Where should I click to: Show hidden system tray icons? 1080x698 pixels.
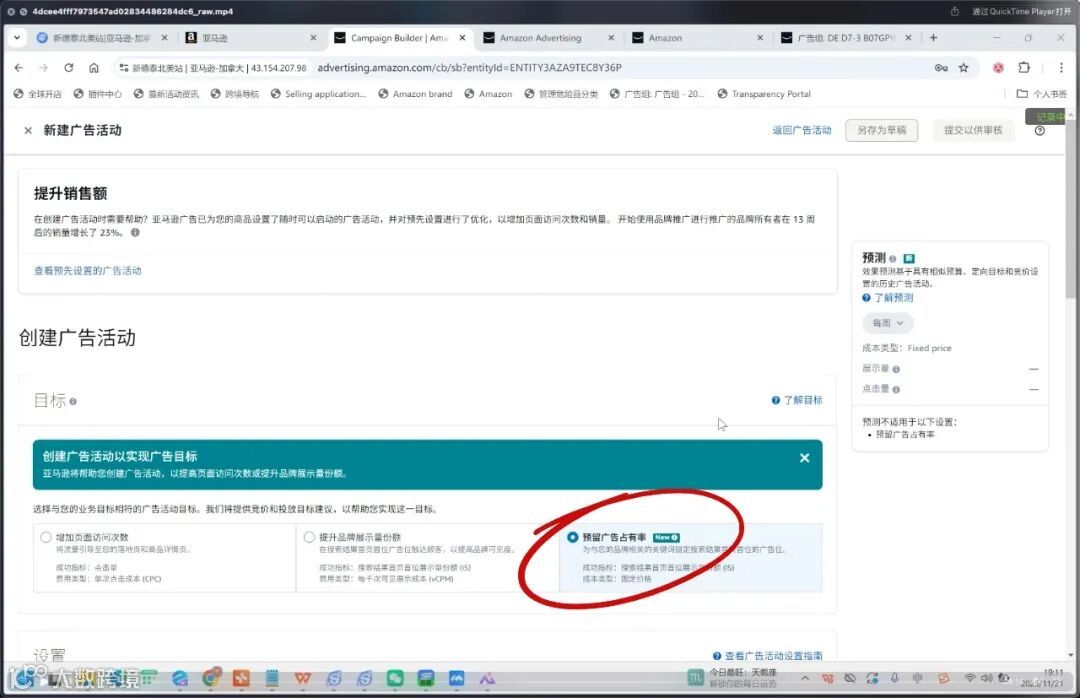pos(804,678)
